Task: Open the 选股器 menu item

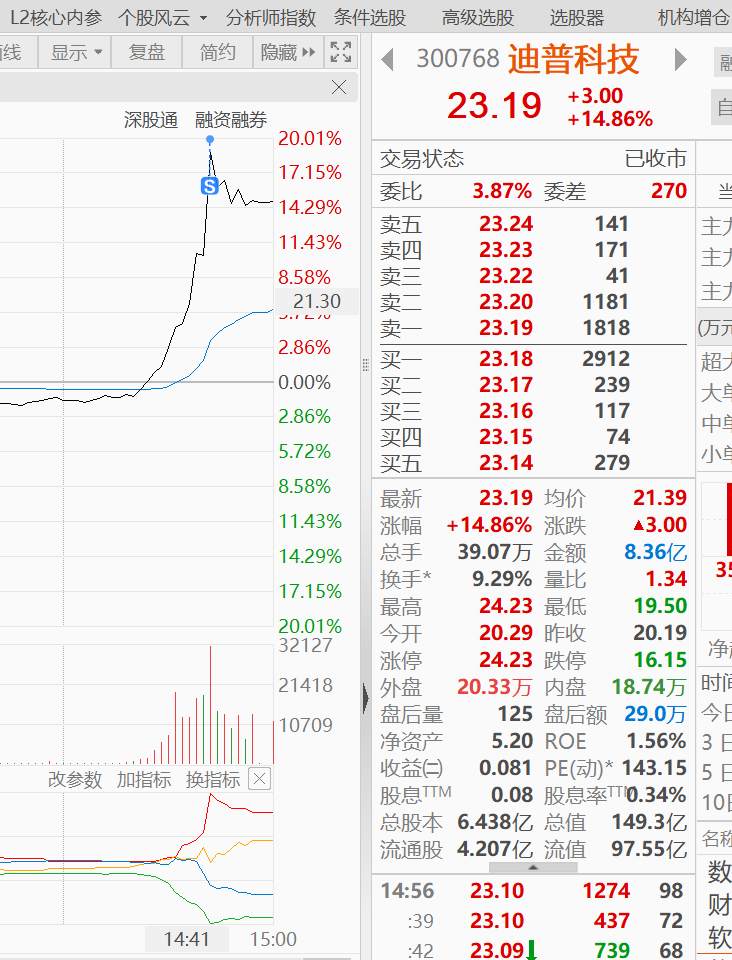Action: pyautogui.click(x=577, y=17)
